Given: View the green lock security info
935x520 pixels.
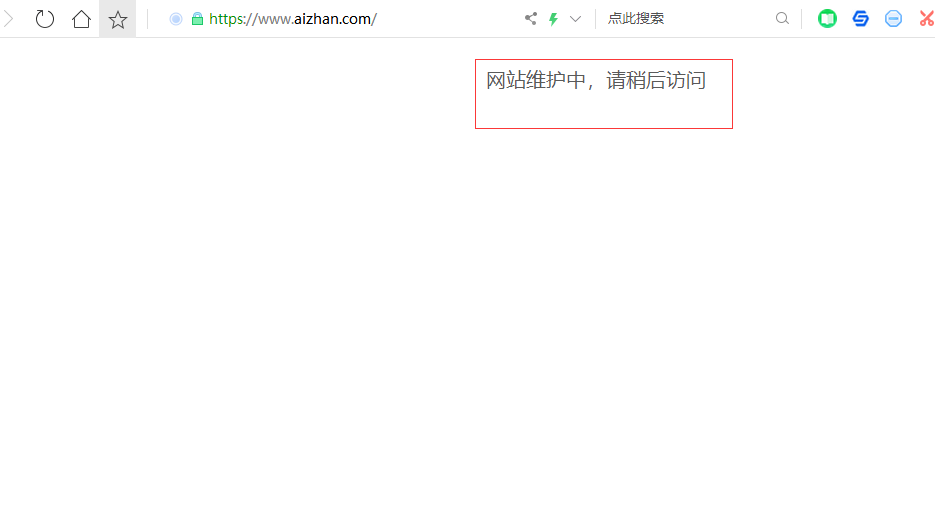Looking at the screenshot, I should (x=197, y=19).
